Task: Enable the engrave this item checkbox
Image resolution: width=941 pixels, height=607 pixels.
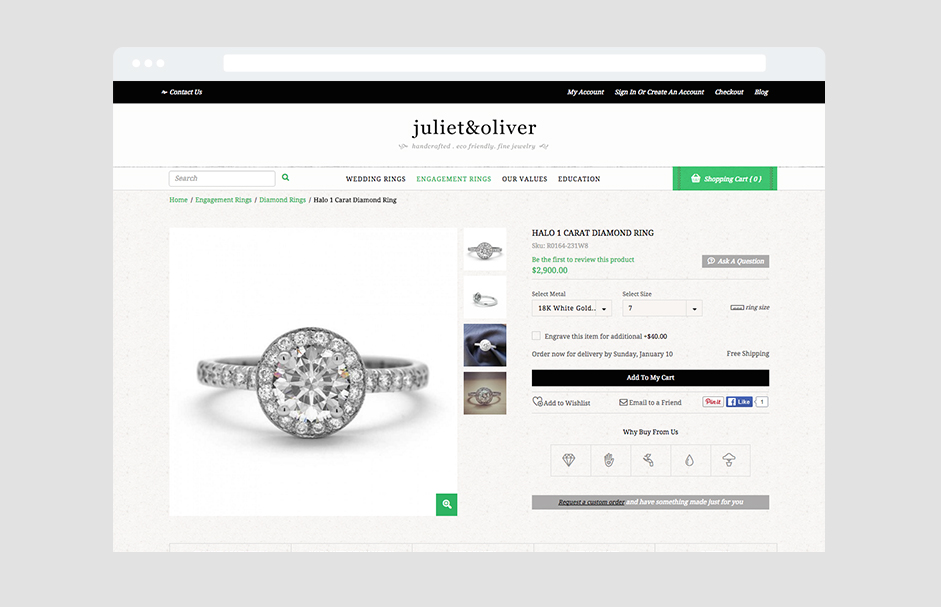Action: pos(536,336)
